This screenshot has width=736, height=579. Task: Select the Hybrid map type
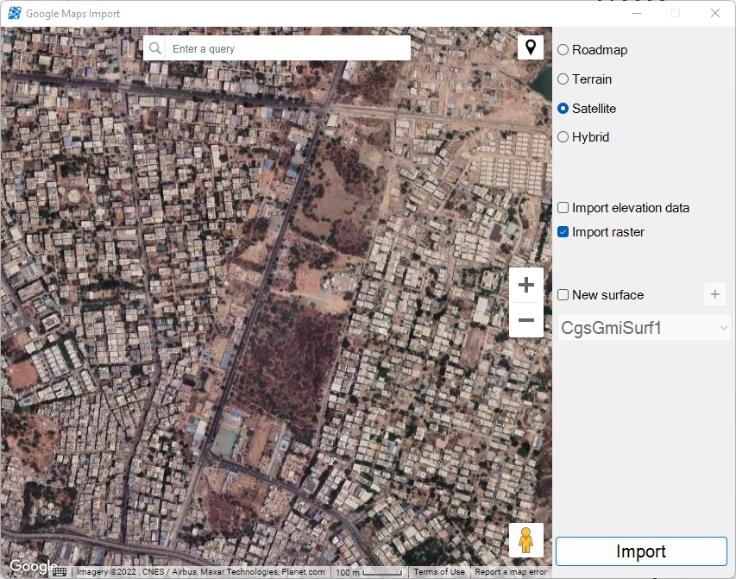point(563,137)
